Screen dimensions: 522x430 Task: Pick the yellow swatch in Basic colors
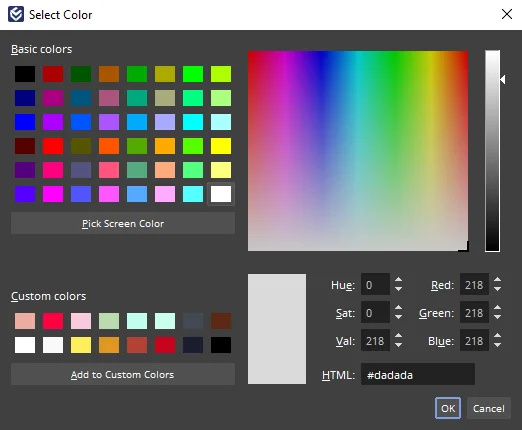pyautogui.click(x=221, y=146)
